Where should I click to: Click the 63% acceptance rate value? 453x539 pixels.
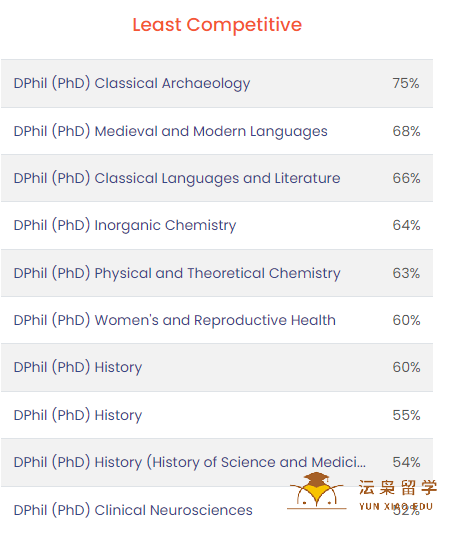click(406, 273)
